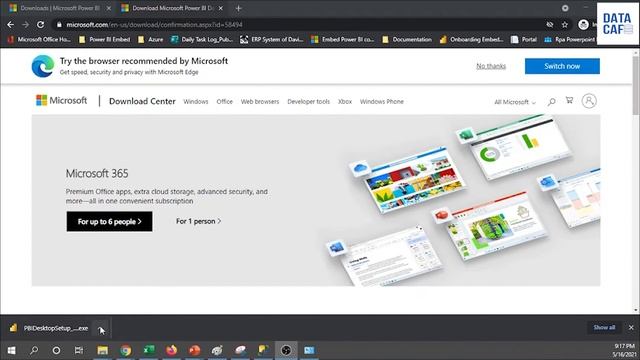Dismiss the Edge banner with No thanks
Image resolution: width=640 pixels, height=360 pixels.
point(491,66)
